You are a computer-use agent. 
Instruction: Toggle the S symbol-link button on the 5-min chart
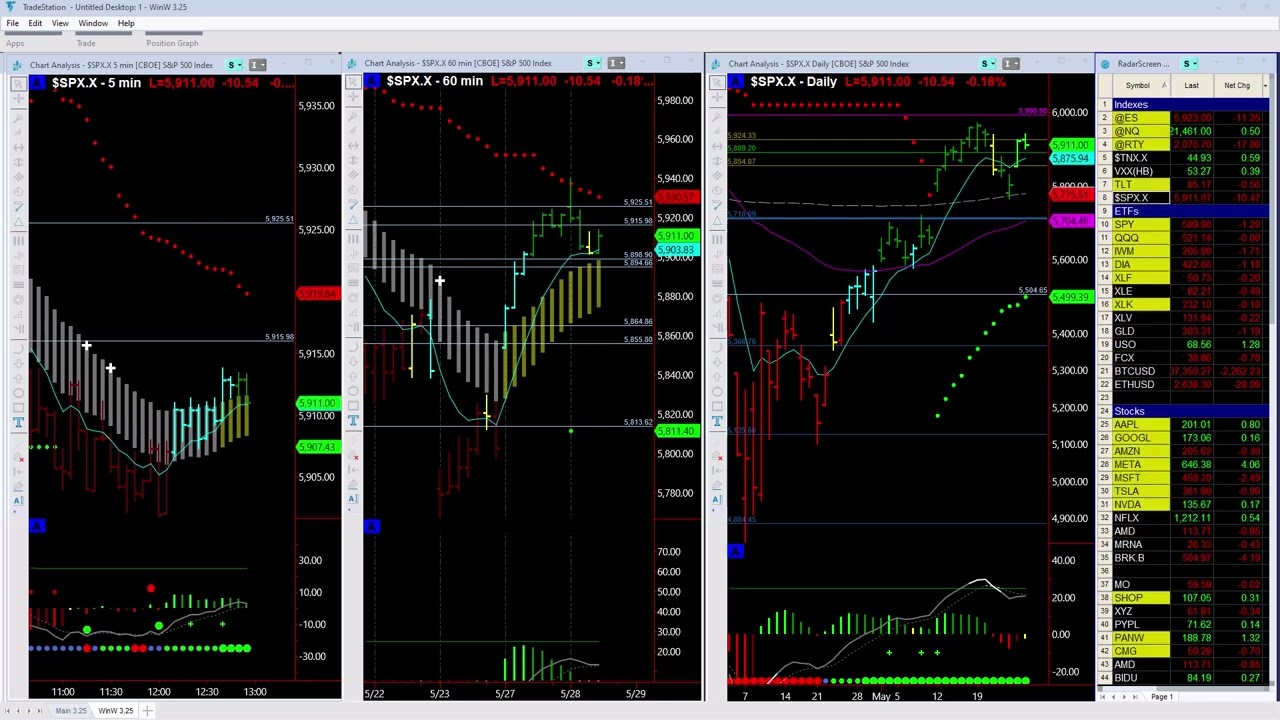[x=232, y=65]
